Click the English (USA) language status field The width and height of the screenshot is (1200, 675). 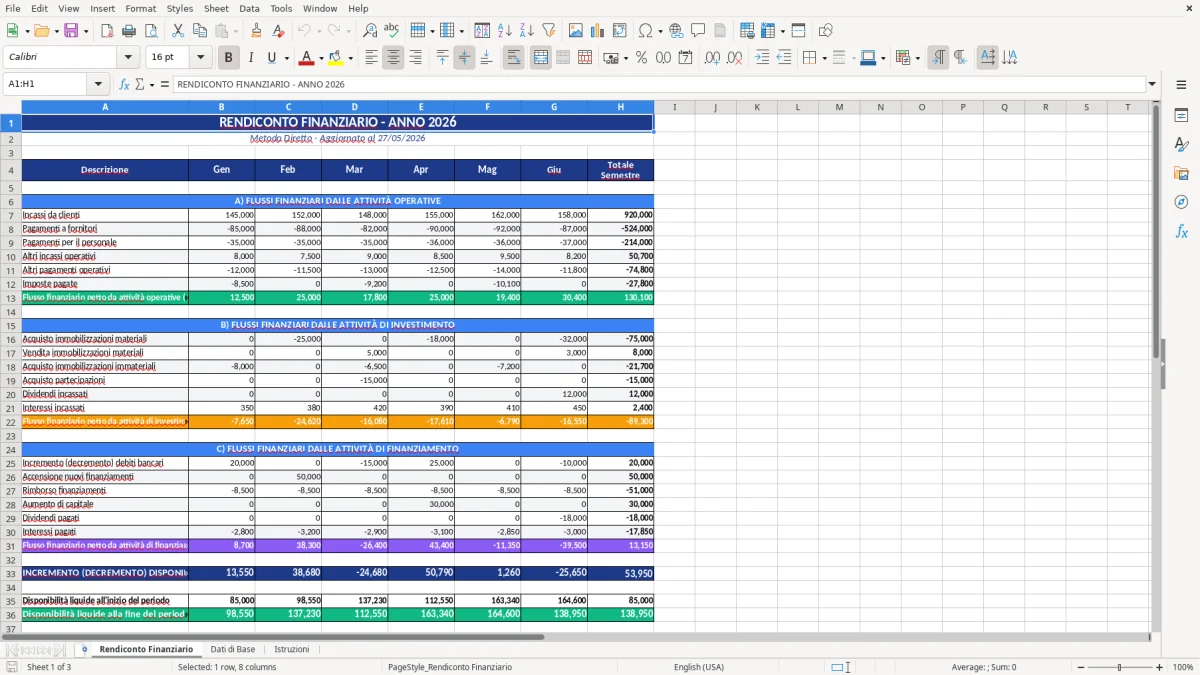tap(699, 667)
